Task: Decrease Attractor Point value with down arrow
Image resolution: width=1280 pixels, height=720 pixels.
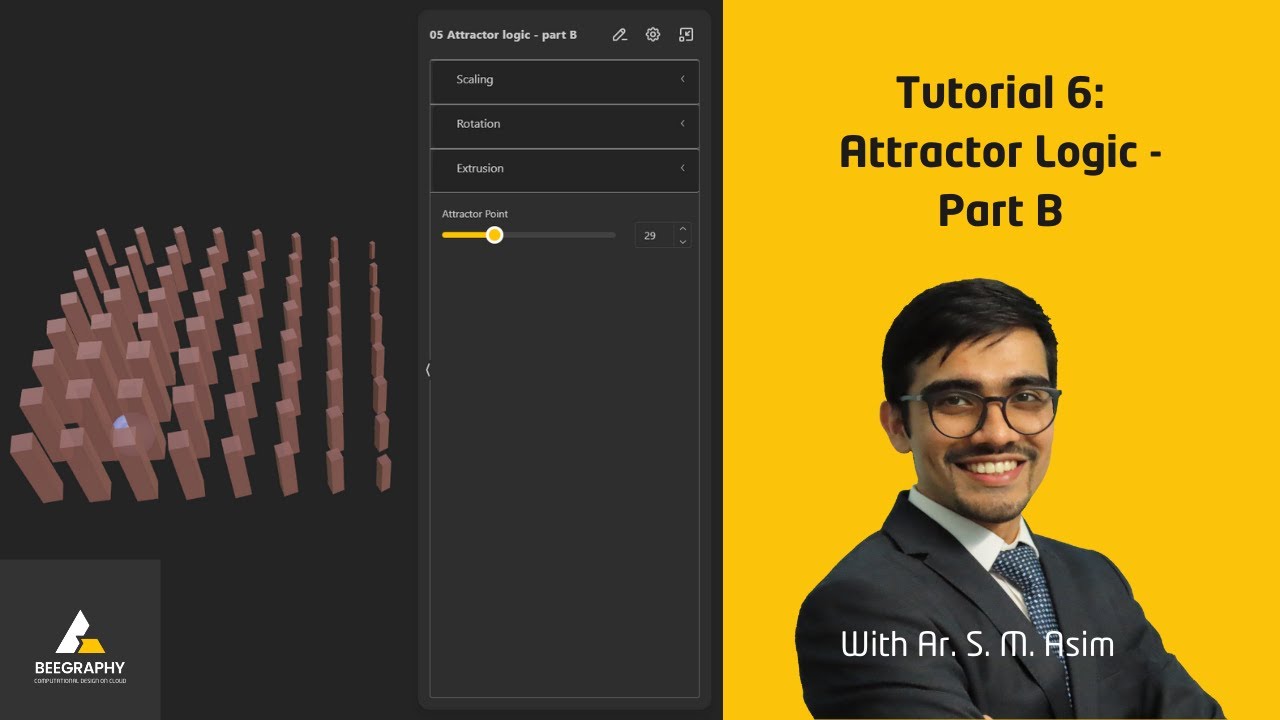Action: coord(683,242)
